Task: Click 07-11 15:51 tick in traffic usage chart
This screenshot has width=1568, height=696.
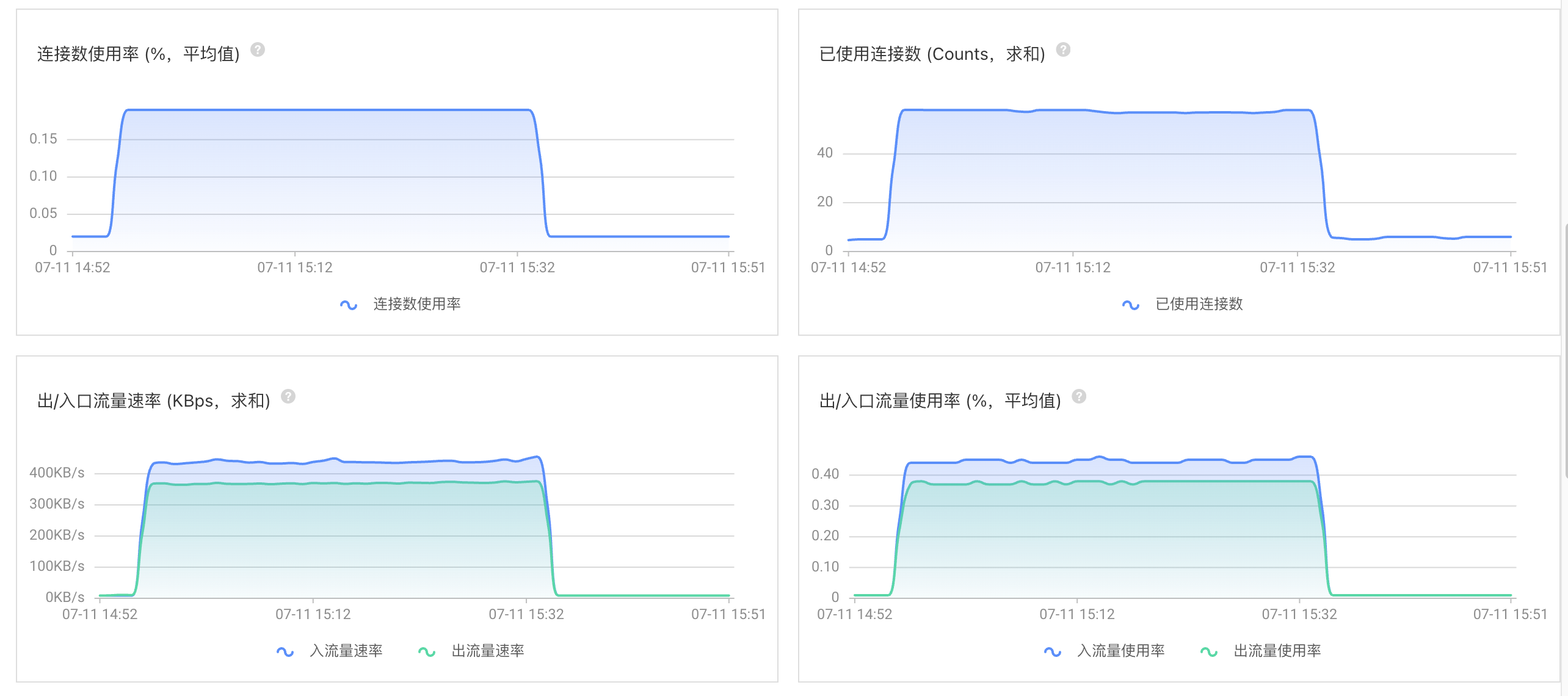Action: (1511, 614)
